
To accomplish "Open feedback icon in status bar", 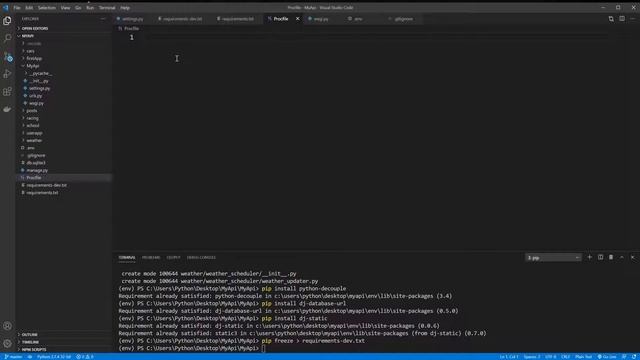I will pyautogui.click(x=624, y=357).
